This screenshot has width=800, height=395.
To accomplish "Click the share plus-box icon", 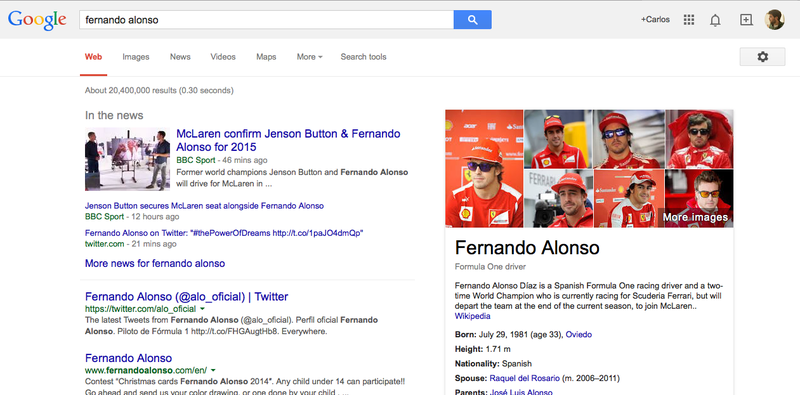I will (x=746, y=20).
